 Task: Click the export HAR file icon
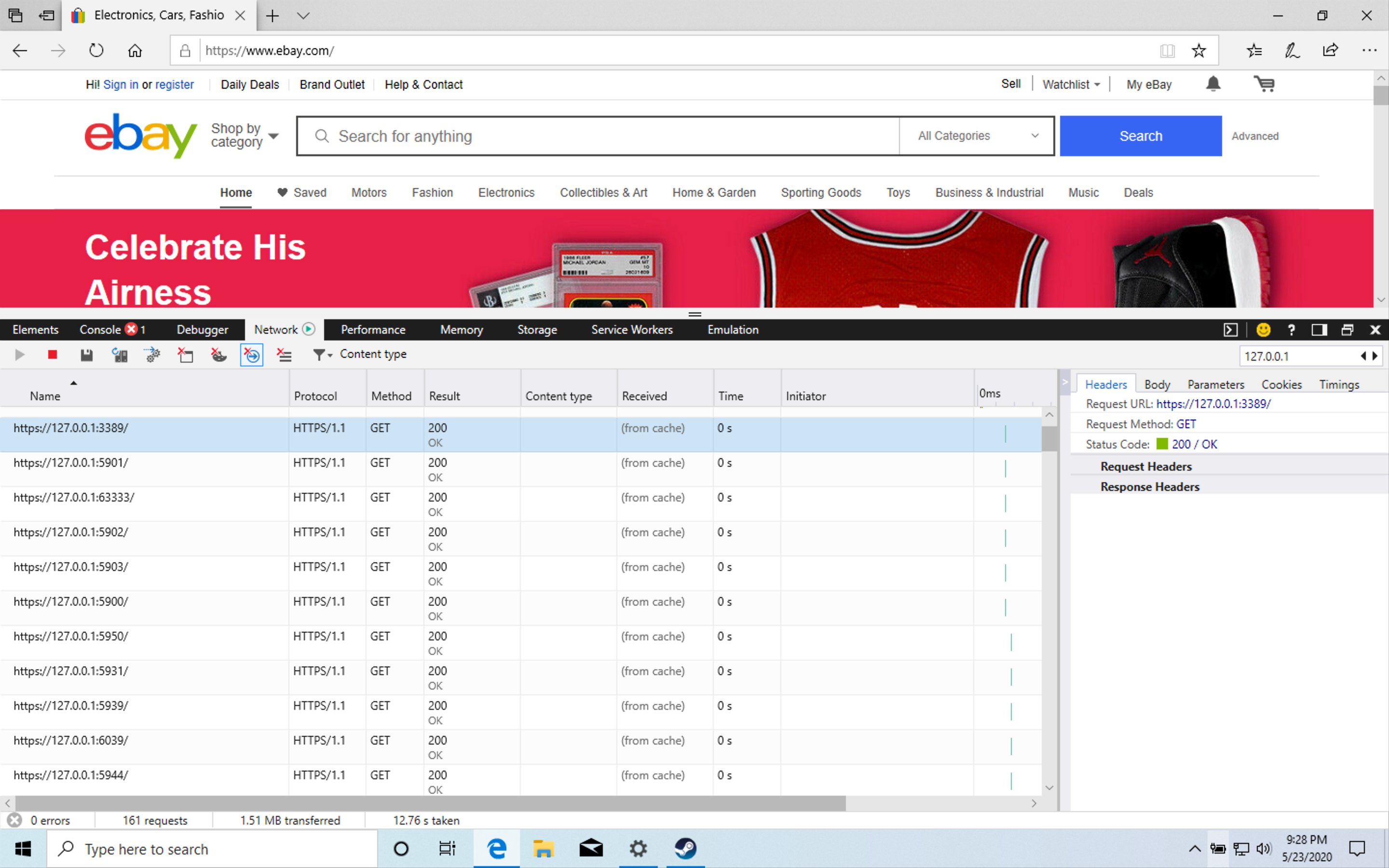[86, 354]
